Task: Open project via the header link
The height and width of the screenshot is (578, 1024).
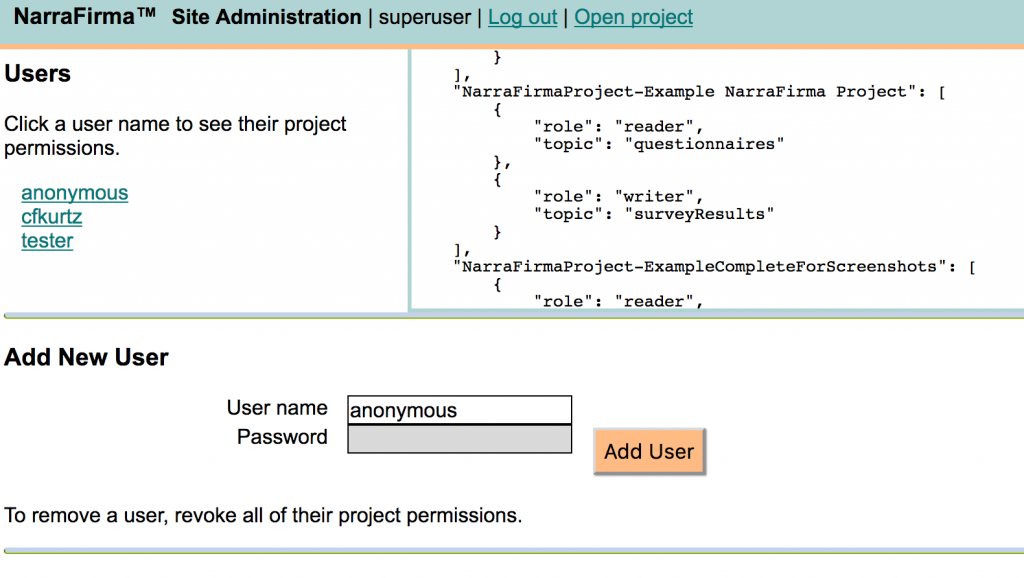Action: [633, 17]
